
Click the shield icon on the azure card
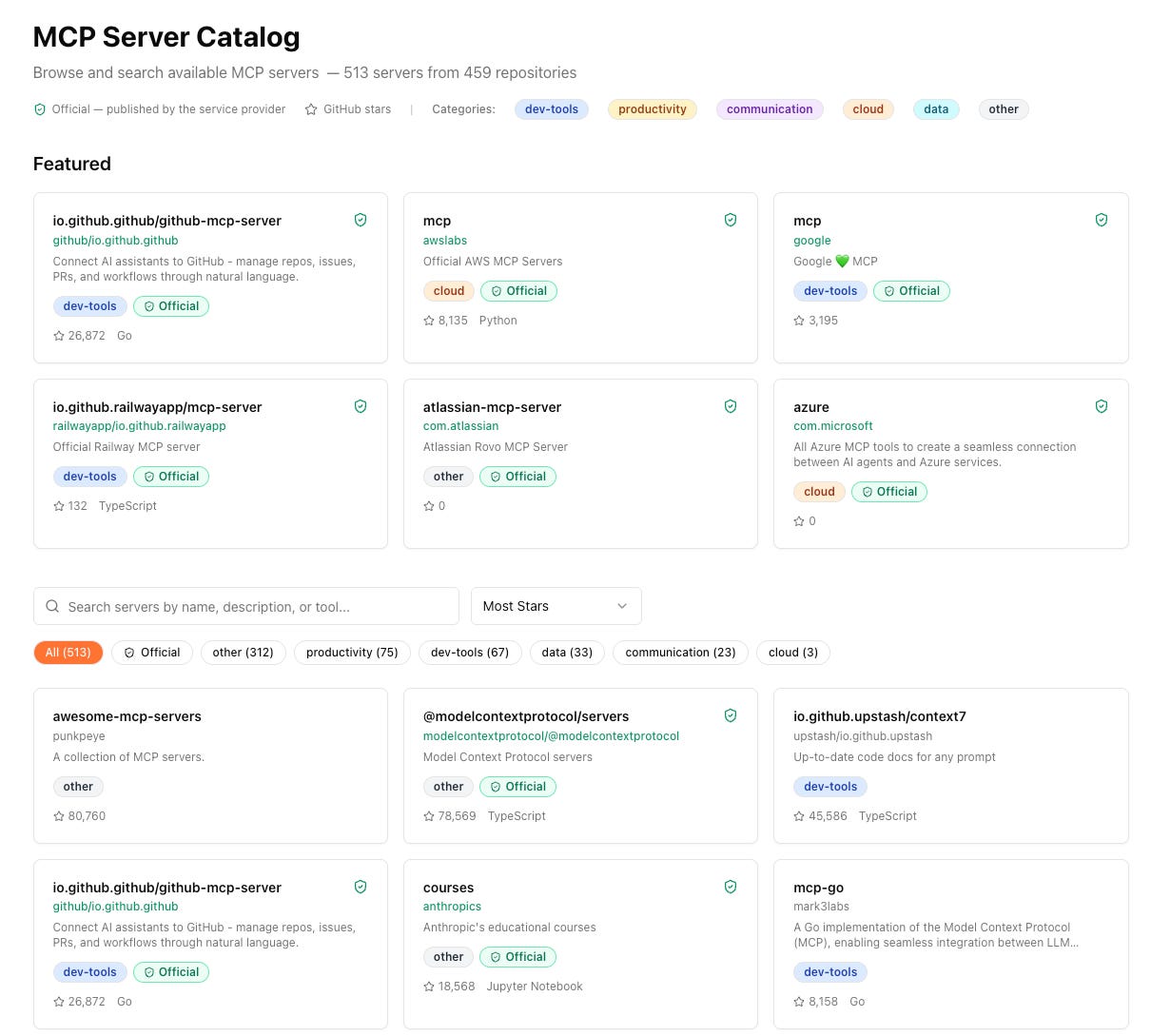point(1102,406)
